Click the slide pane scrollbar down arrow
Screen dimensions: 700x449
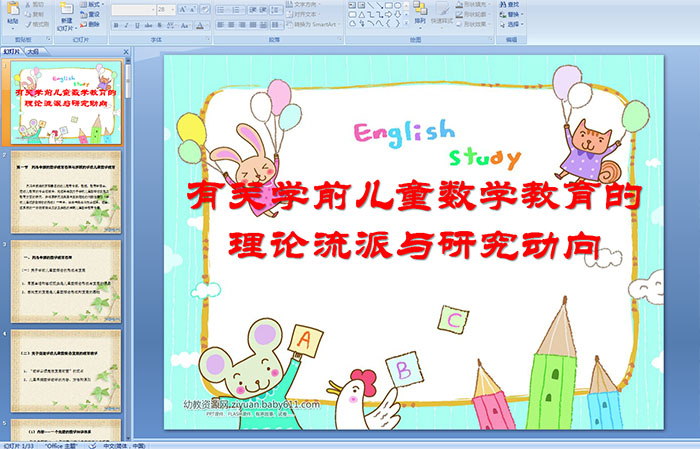pos(129,438)
